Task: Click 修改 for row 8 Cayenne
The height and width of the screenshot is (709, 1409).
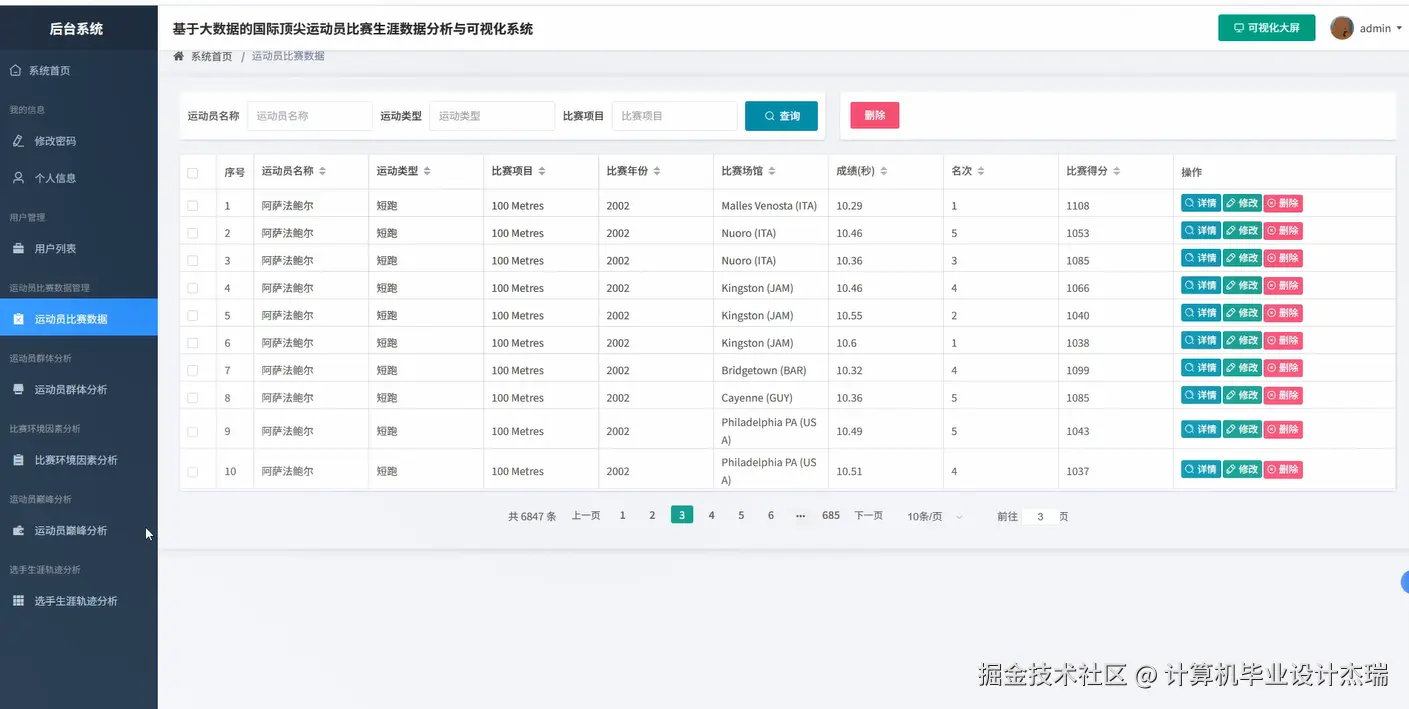Action: point(1242,395)
